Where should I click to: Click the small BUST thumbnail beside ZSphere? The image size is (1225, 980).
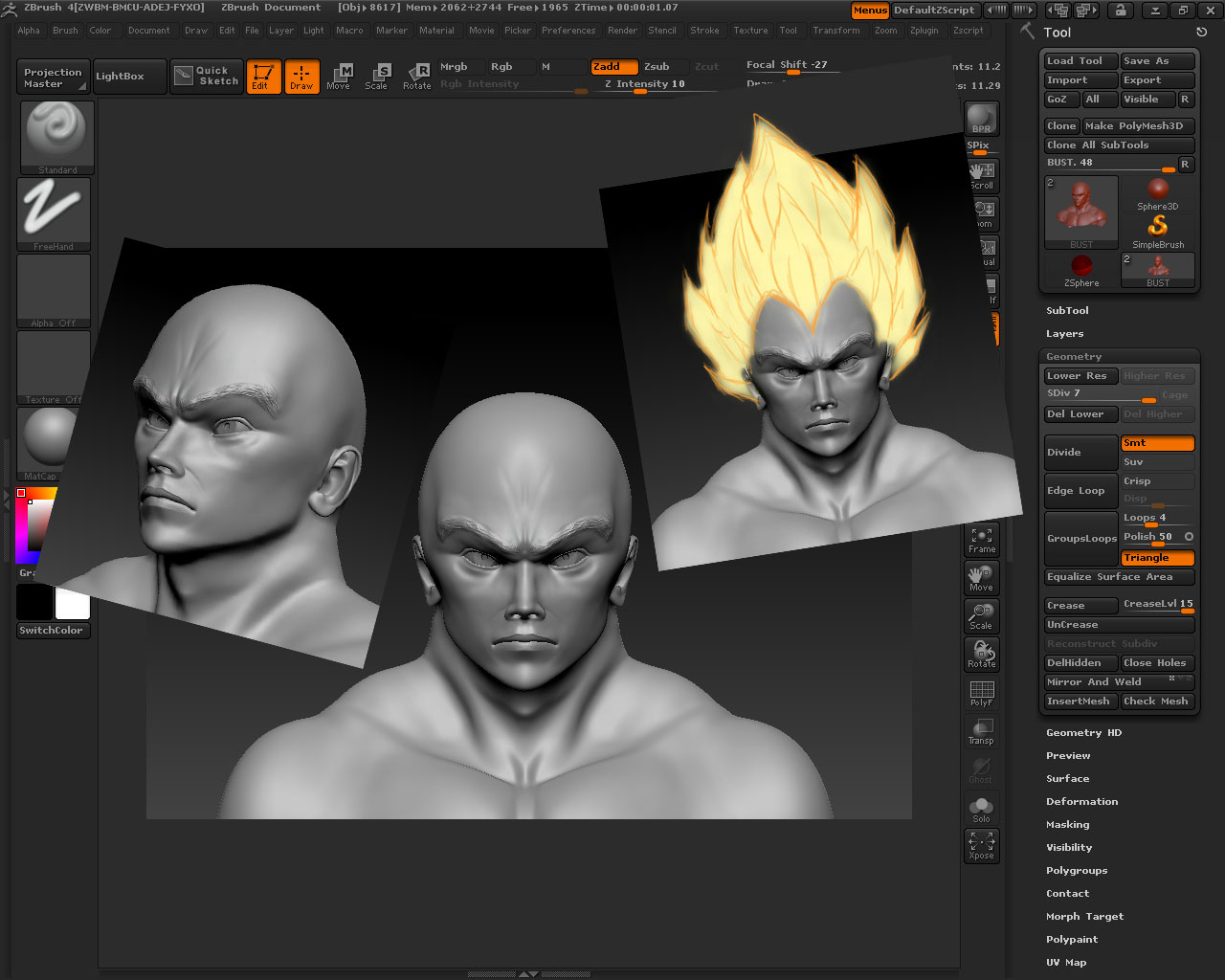coord(1158,270)
